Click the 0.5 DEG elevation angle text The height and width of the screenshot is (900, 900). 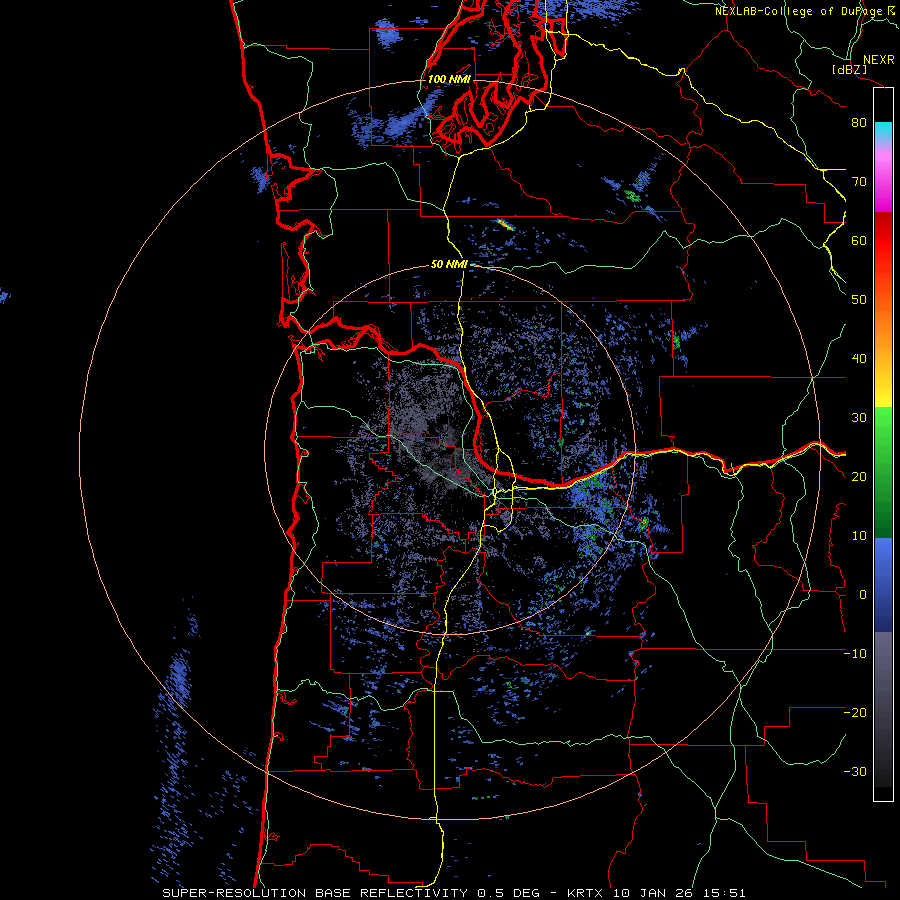tap(509, 893)
